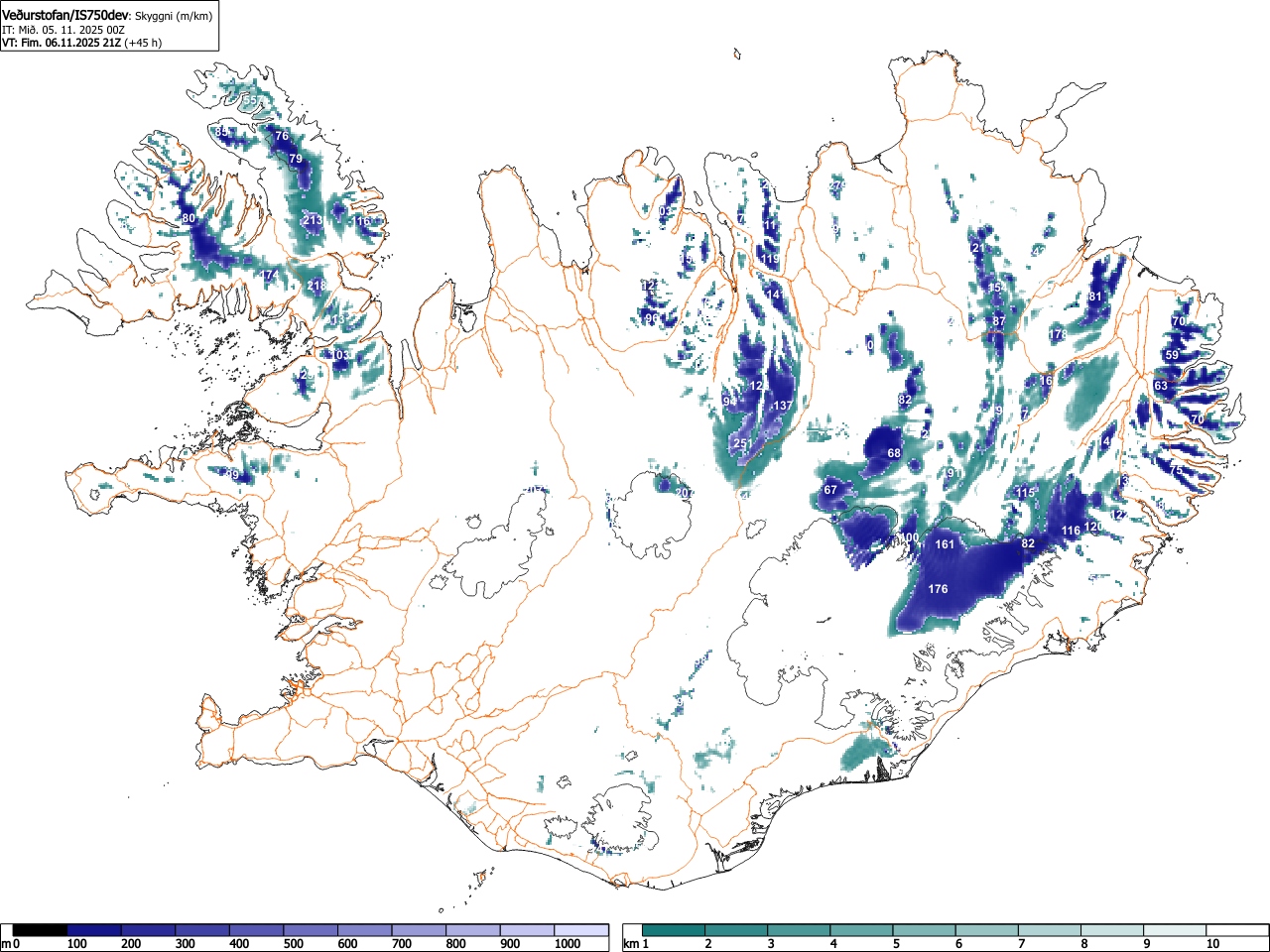The height and width of the screenshot is (952, 1270).
Task: Click the '100' visibility value on the map
Action: [909, 537]
